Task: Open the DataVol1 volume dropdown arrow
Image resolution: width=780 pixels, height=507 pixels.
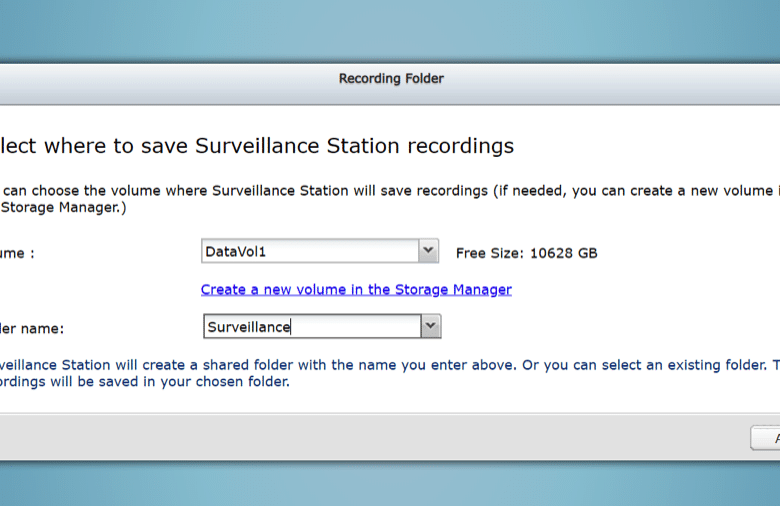Action: coord(428,251)
